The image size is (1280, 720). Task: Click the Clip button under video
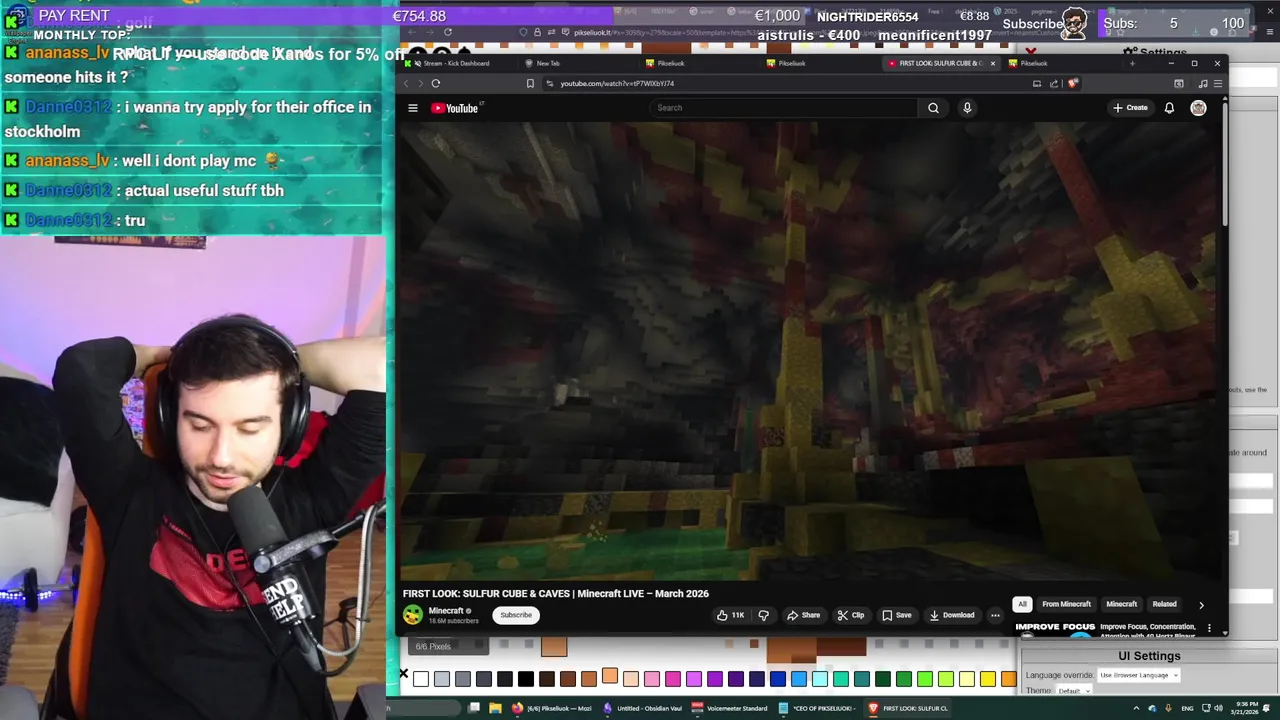(851, 615)
